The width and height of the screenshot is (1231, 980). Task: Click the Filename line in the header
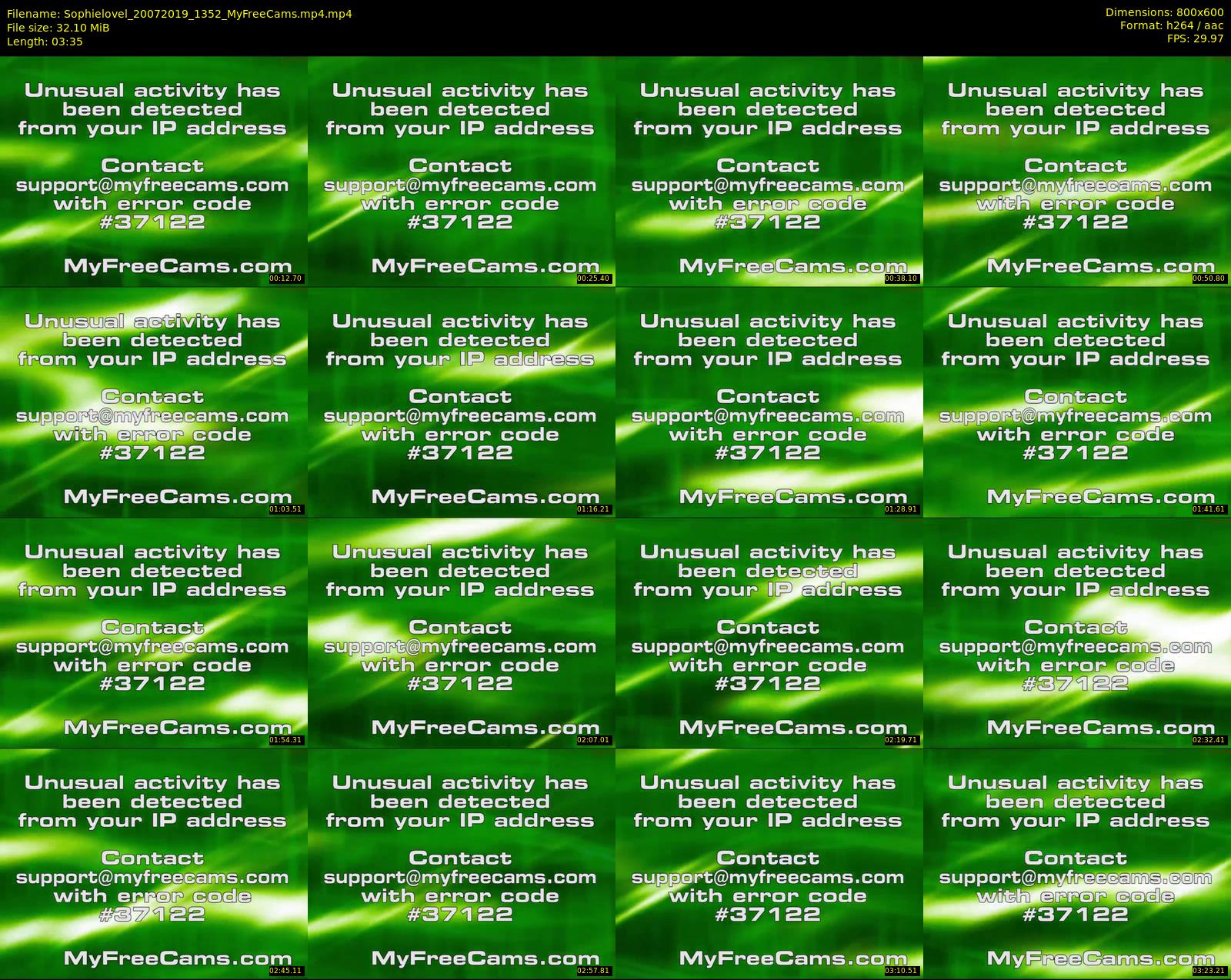tap(179, 14)
